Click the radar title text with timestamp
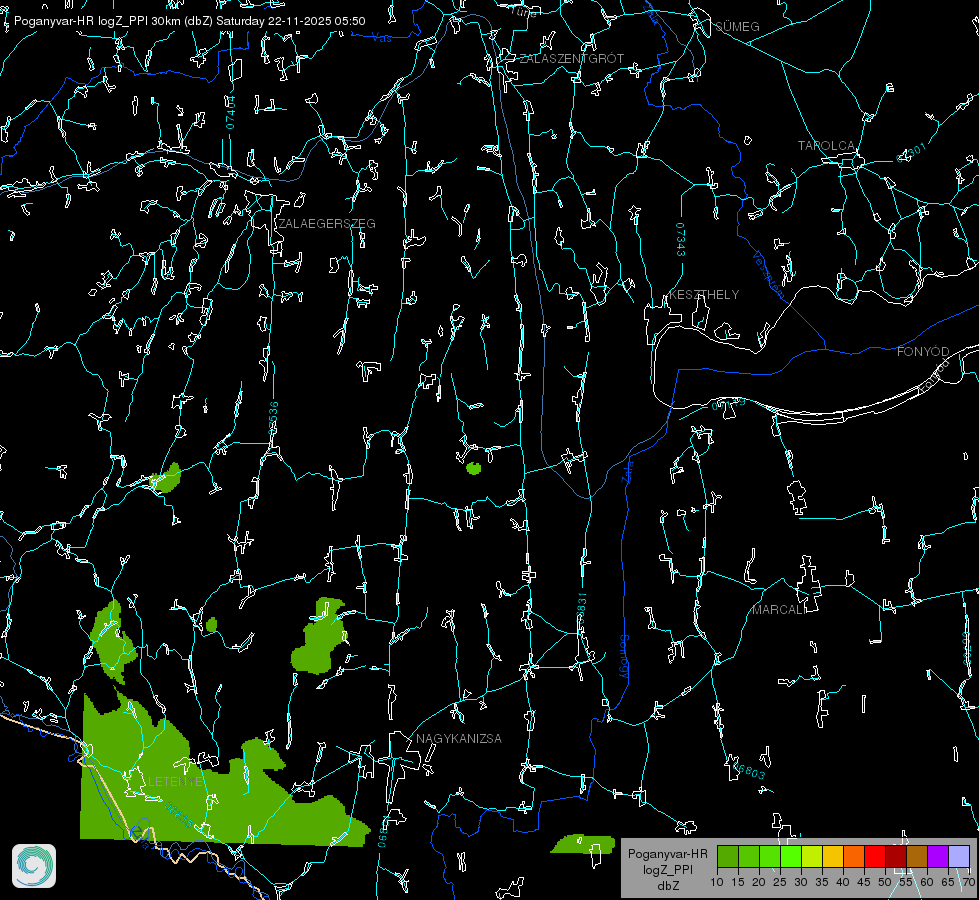The height and width of the screenshot is (900, 979). (190, 21)
